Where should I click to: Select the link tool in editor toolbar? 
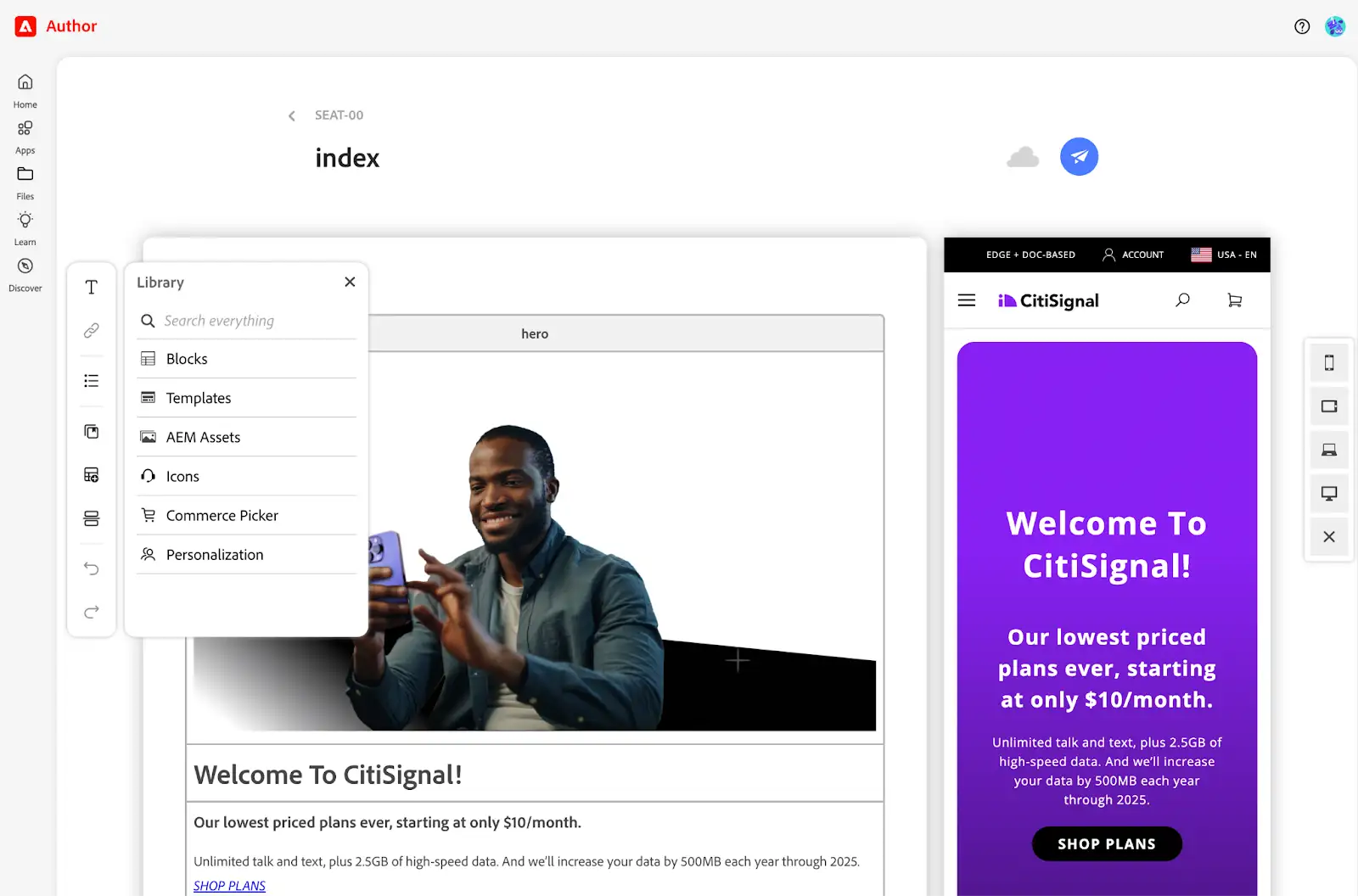pyautogui.click(x=92, y=330)
